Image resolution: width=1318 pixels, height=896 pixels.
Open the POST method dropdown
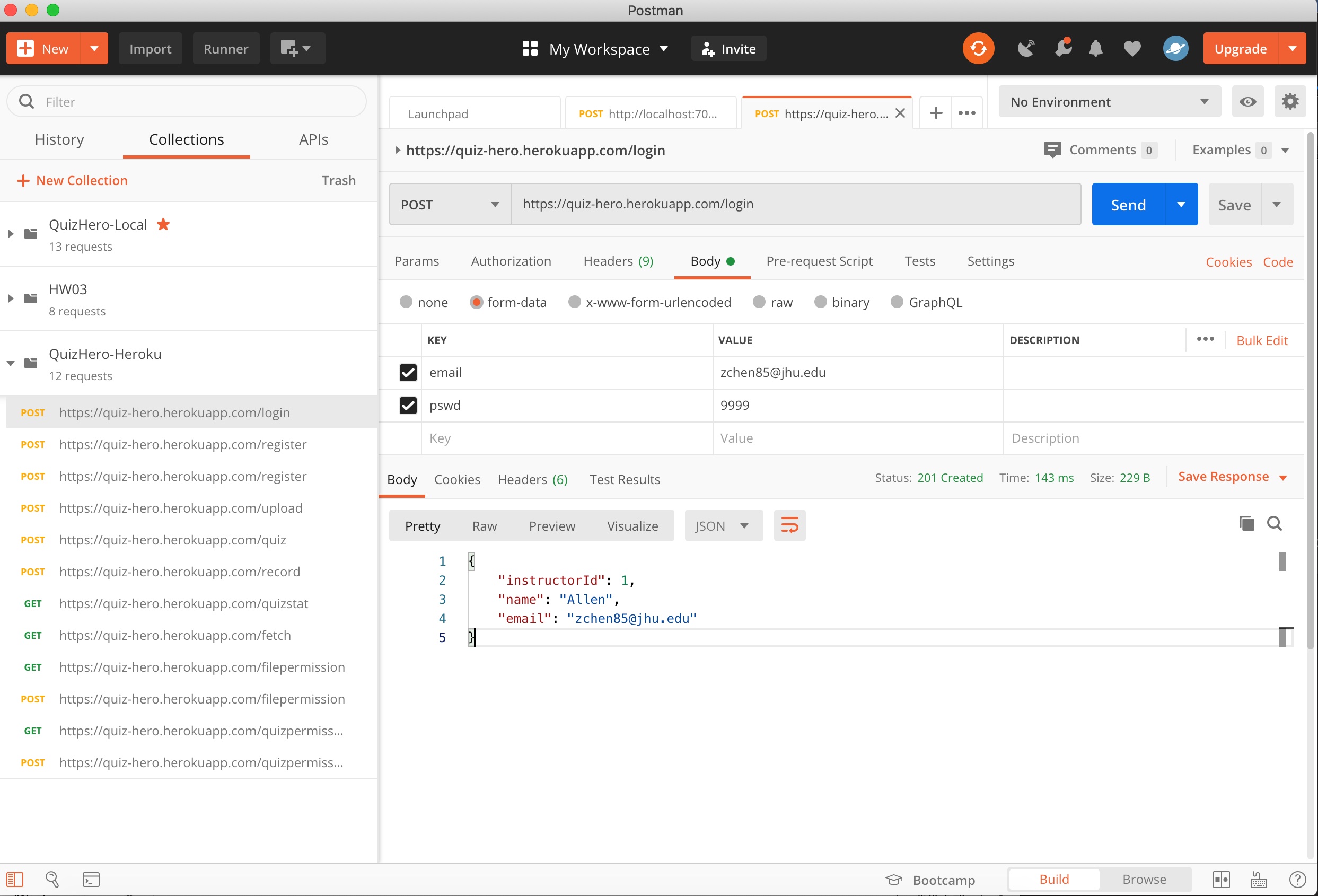(x=450, y=205)
